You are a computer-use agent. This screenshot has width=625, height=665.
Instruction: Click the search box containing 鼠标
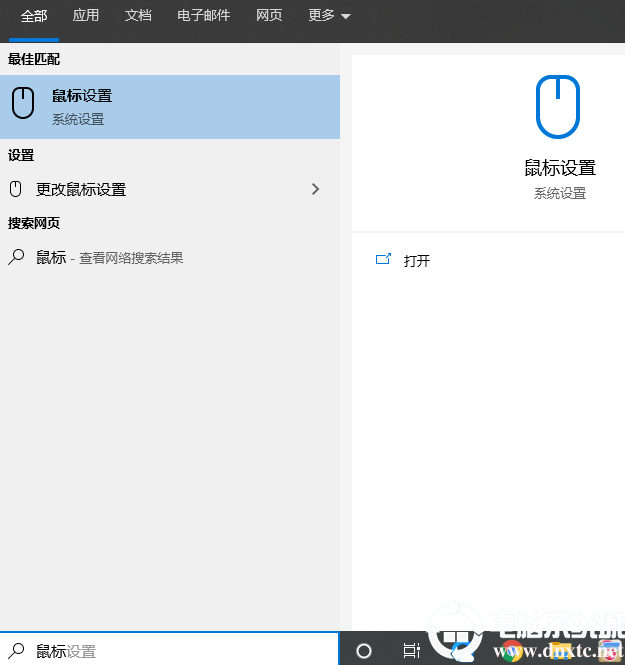click(170, 649)
